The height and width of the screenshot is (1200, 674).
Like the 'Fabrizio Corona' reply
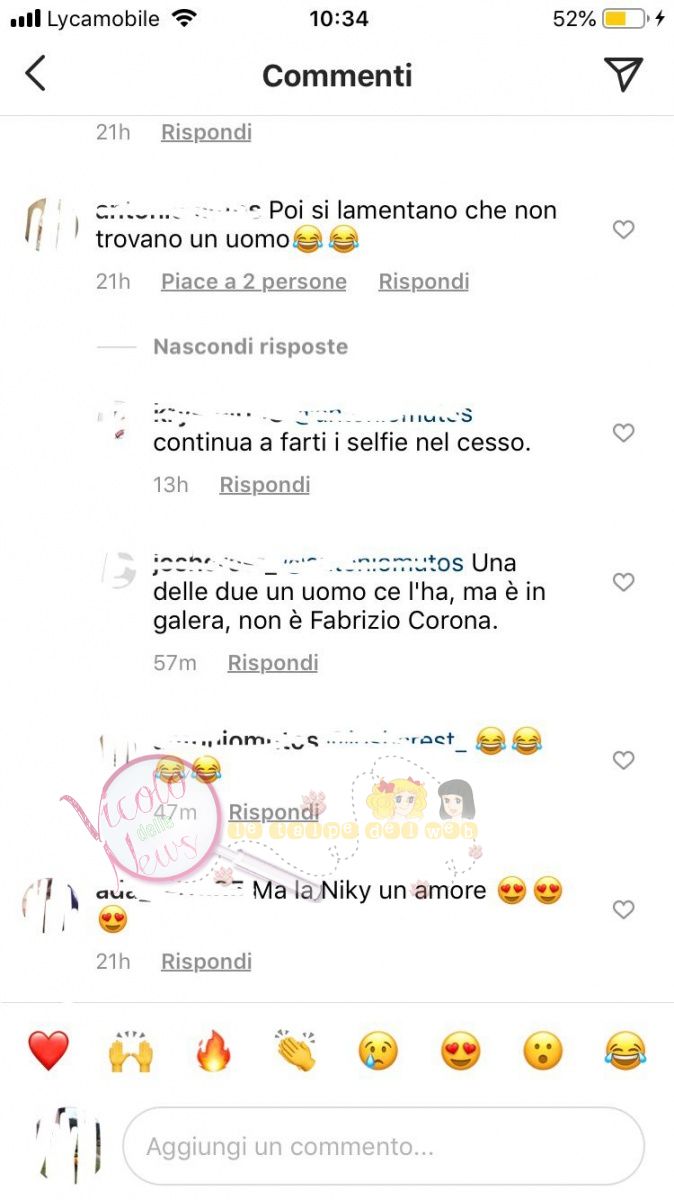[623, 582]
